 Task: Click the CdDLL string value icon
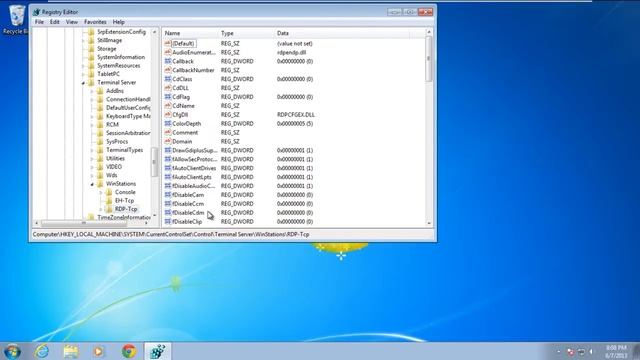coord(167,88)
